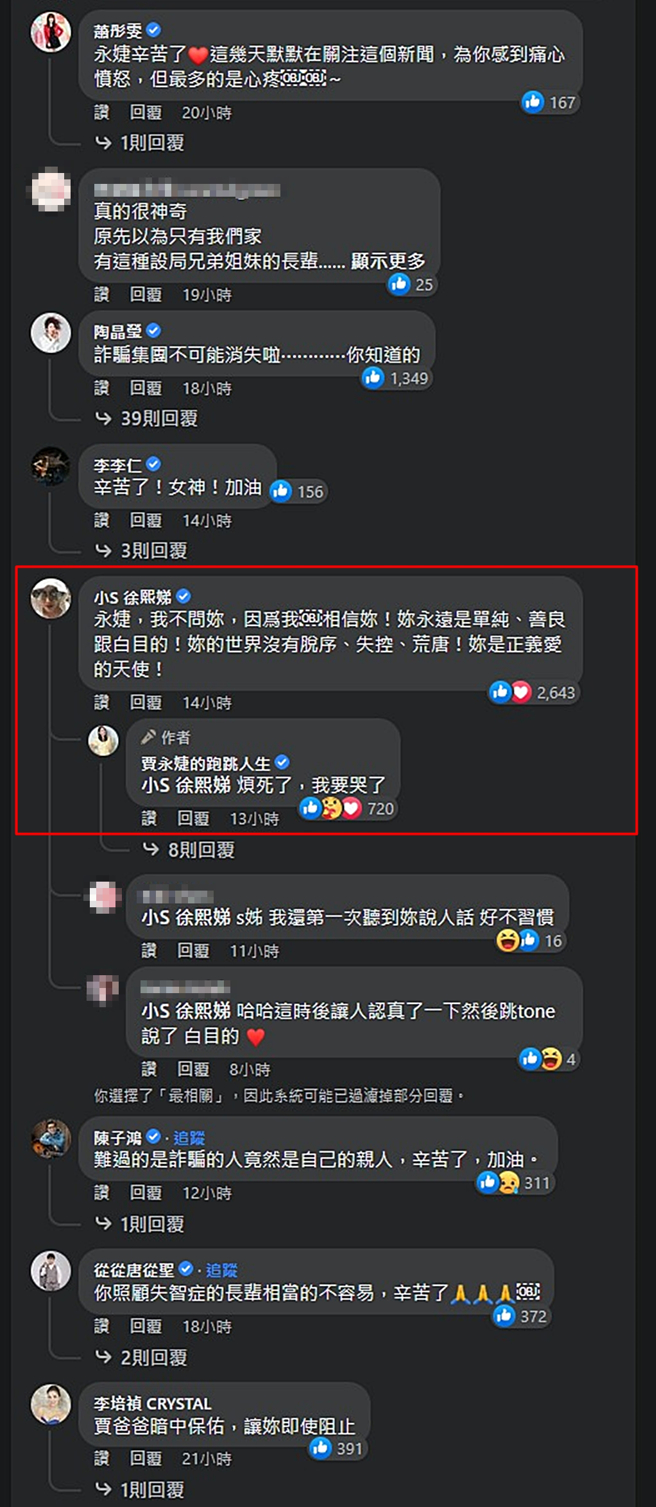The width and height of the screenshot is (656, 1507).
Task: Open reactions on 賈永婕's reply with 720
Action: pyautogui.click(x=347, y=807)
